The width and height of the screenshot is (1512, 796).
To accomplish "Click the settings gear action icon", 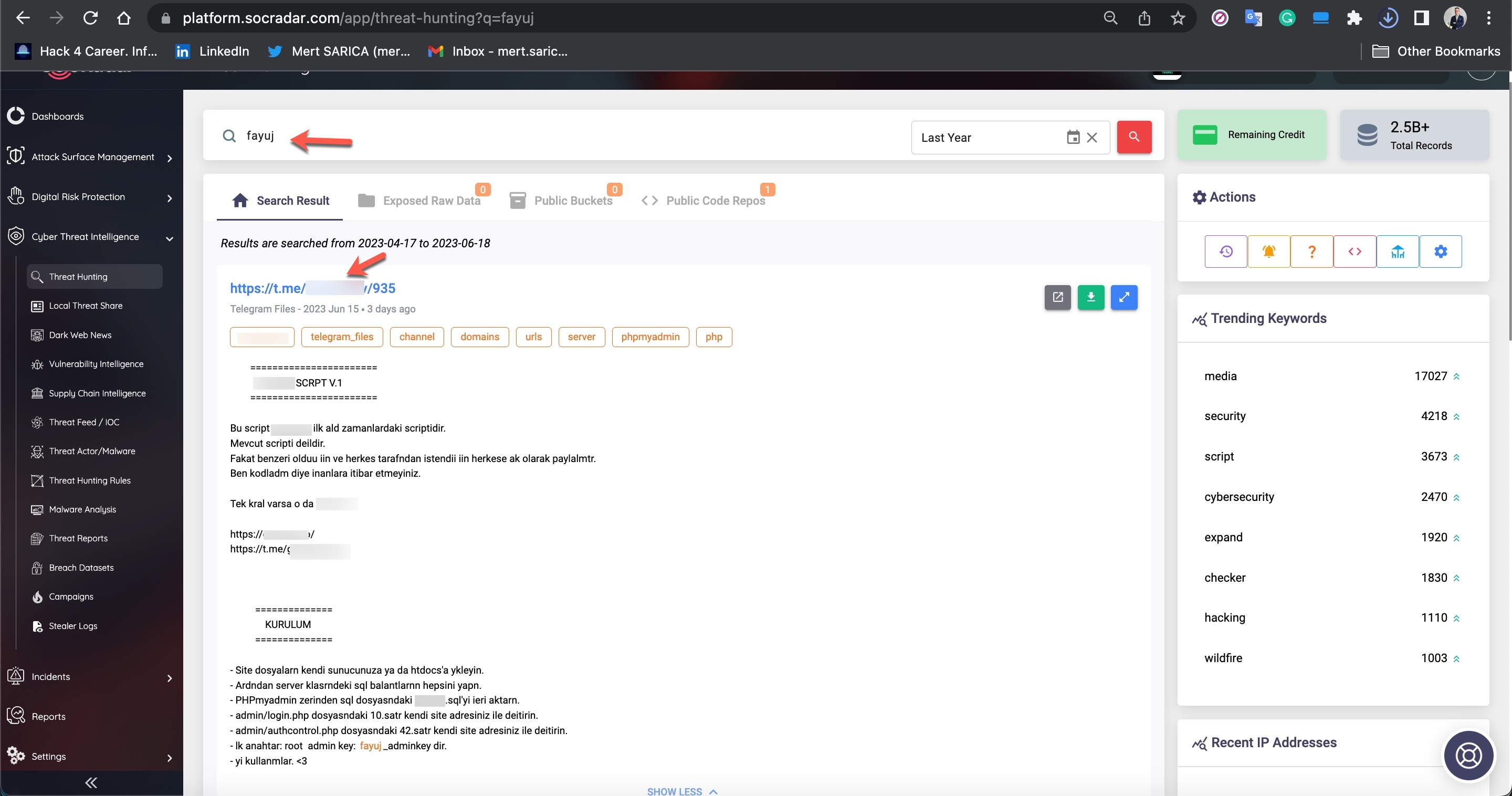I will pos(1440,252).
